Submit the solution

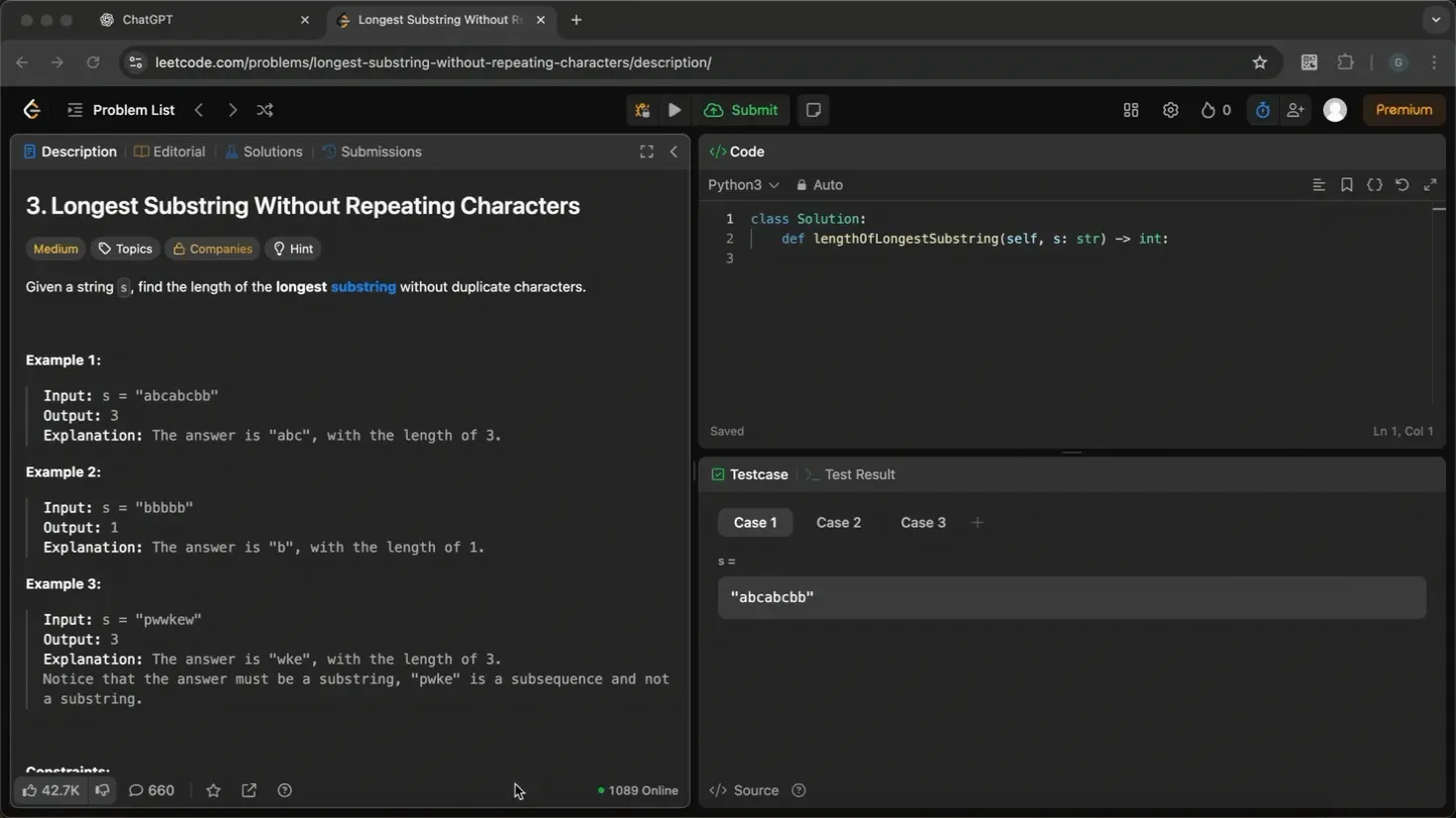point(741,110)
